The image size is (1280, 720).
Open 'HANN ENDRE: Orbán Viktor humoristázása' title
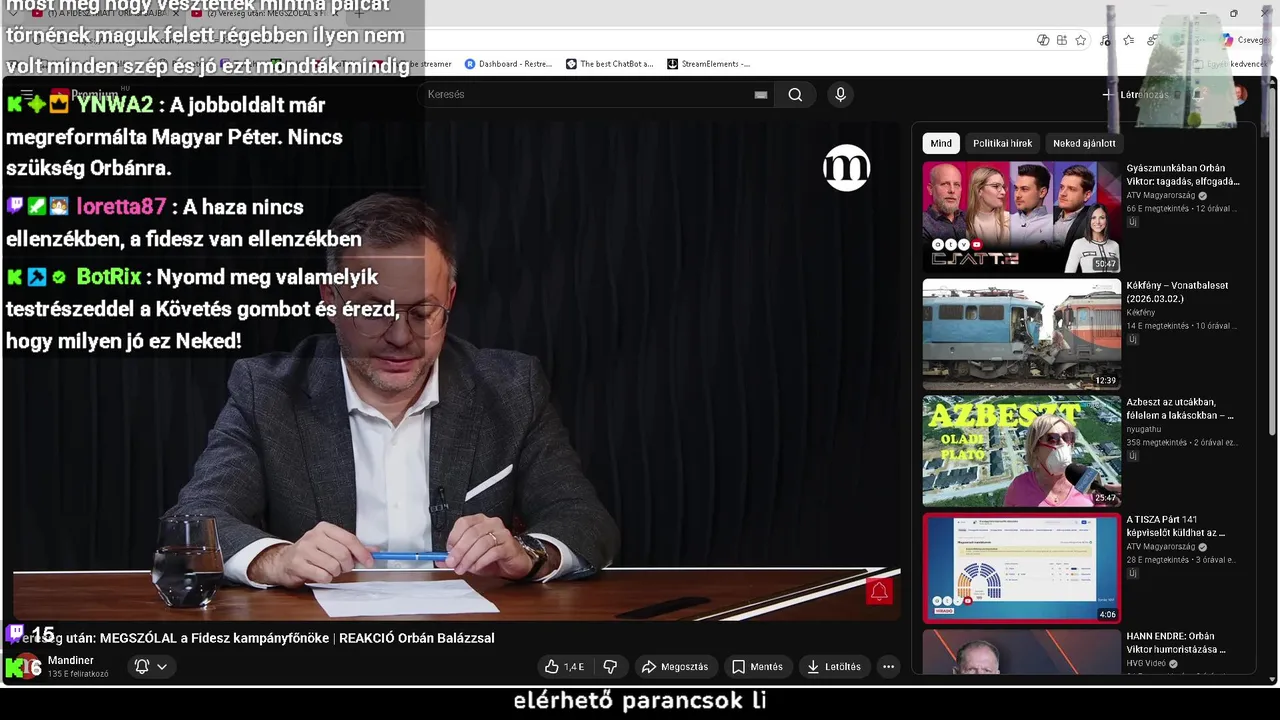coord(1176,642)
